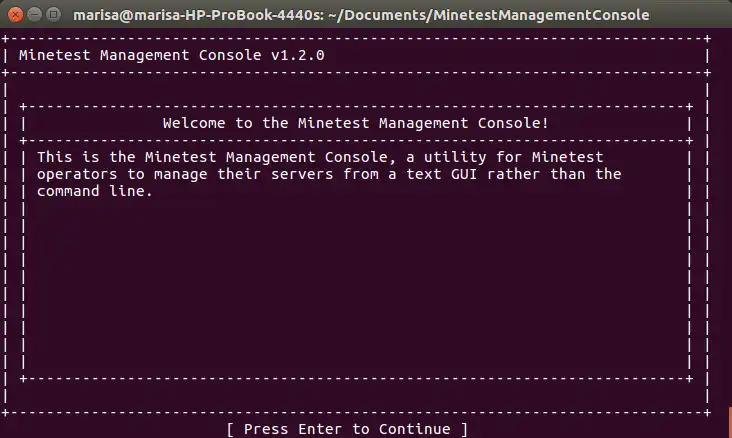Maximize the terminal window
Image resolution: width=732 pixels, height=438 pixels.
coord(54,14)
